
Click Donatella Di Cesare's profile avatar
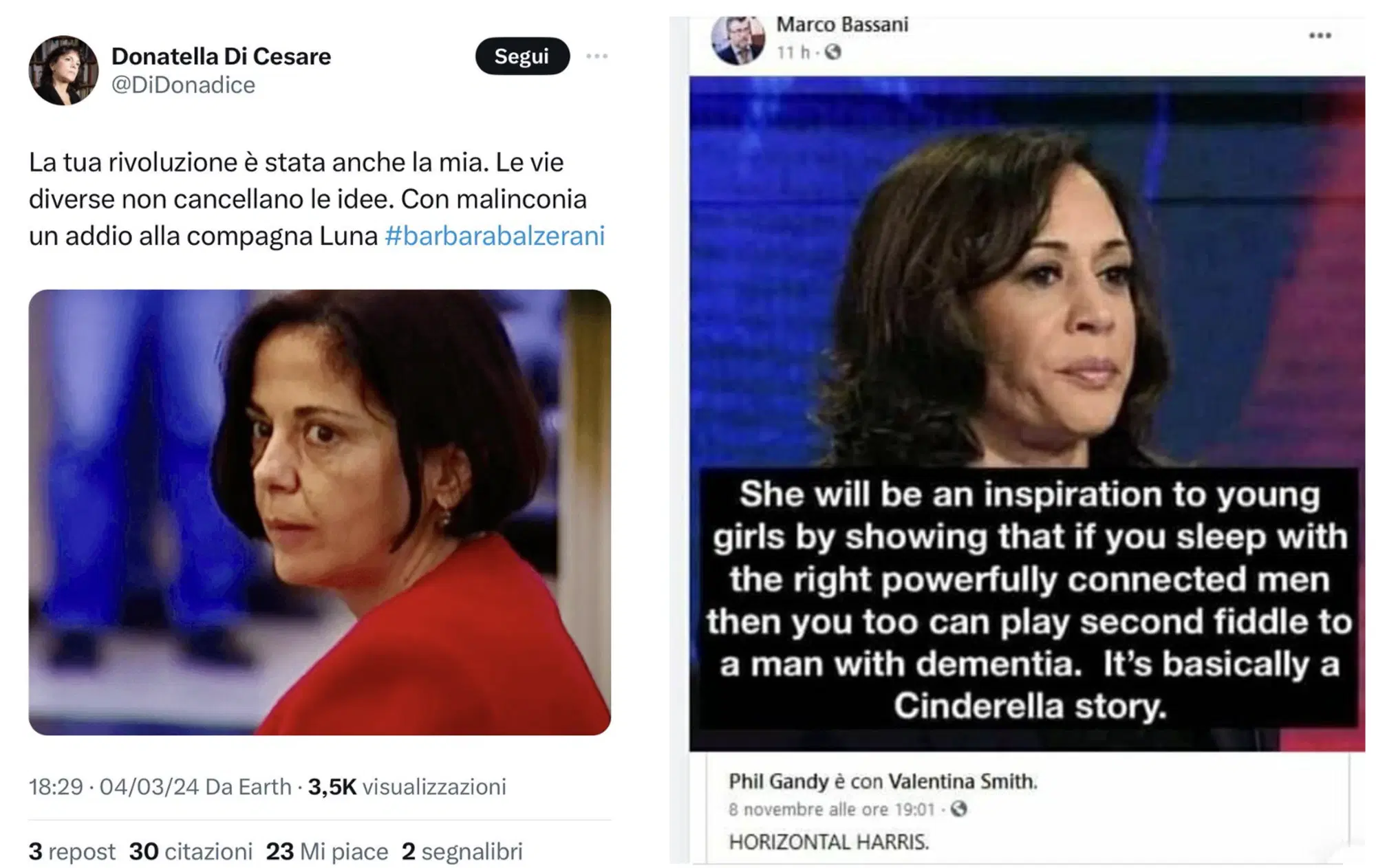tap(63, 70)
